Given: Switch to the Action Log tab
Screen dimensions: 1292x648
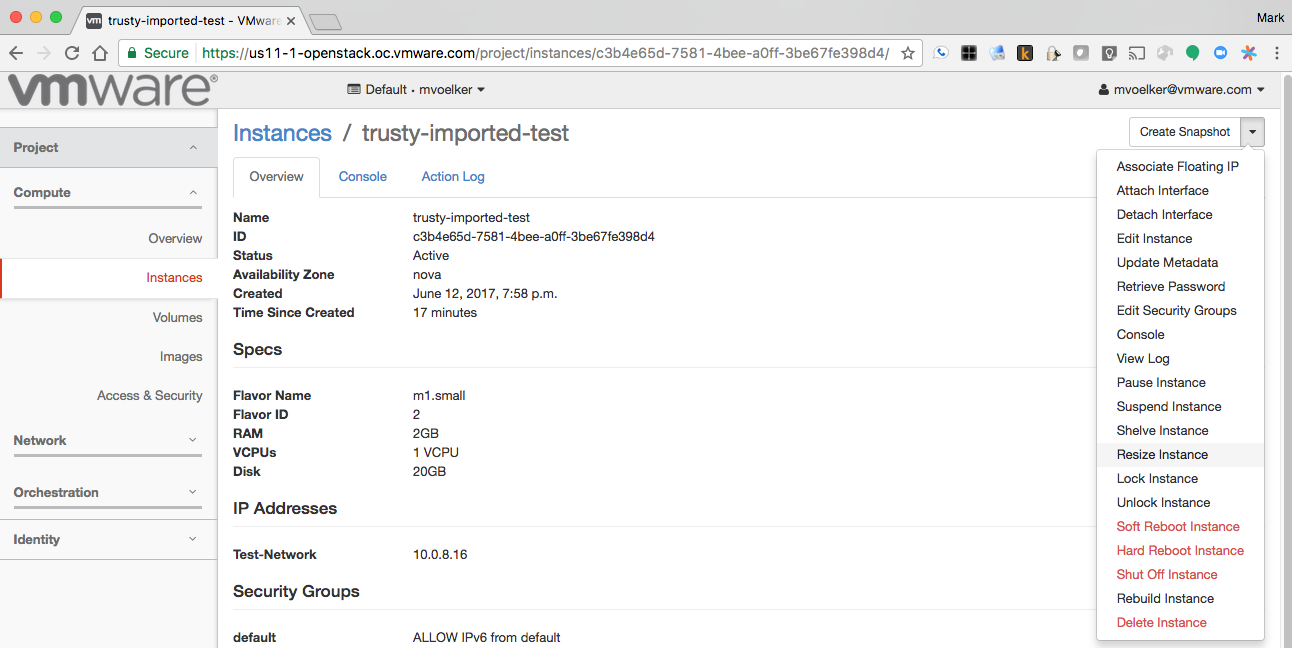Looking at the screenshot, I should click(453, 176).
